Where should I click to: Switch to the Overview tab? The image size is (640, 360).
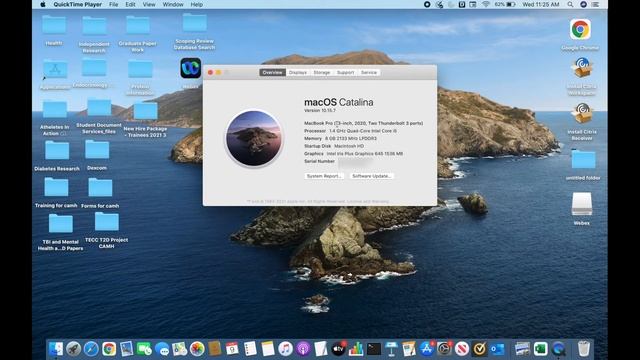pyautogui.click(x=272, y=72)
